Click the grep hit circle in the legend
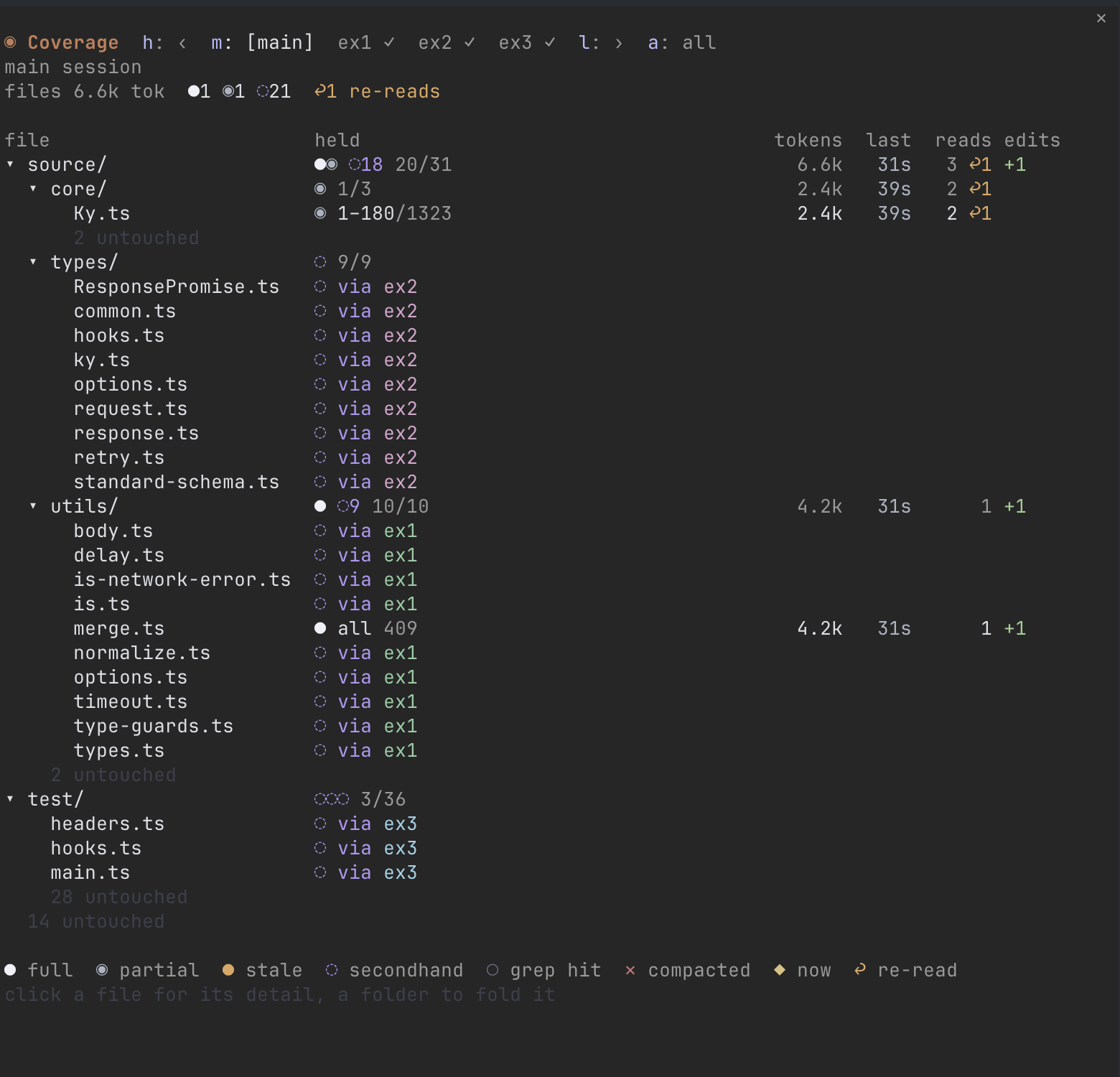Image resolution: width=1120 pixels, height=1077 pixels. coord(493,970)
